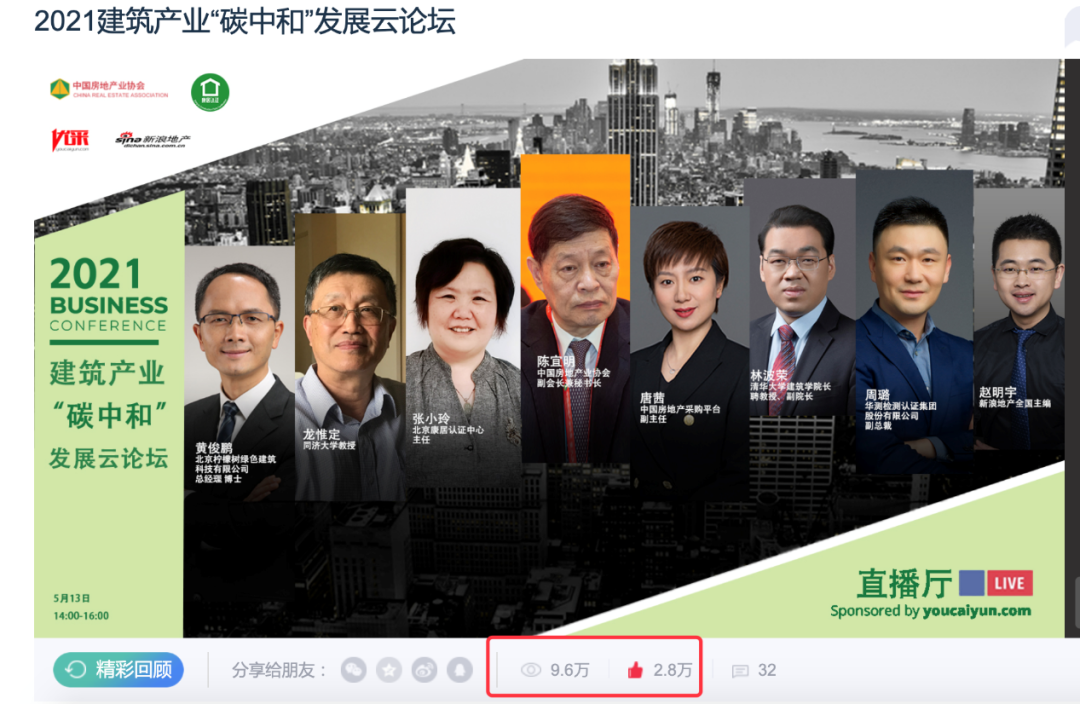Select speaker photo of 周璐
Viewport: 1080px width, 704px height.
(x=914, y=322)
